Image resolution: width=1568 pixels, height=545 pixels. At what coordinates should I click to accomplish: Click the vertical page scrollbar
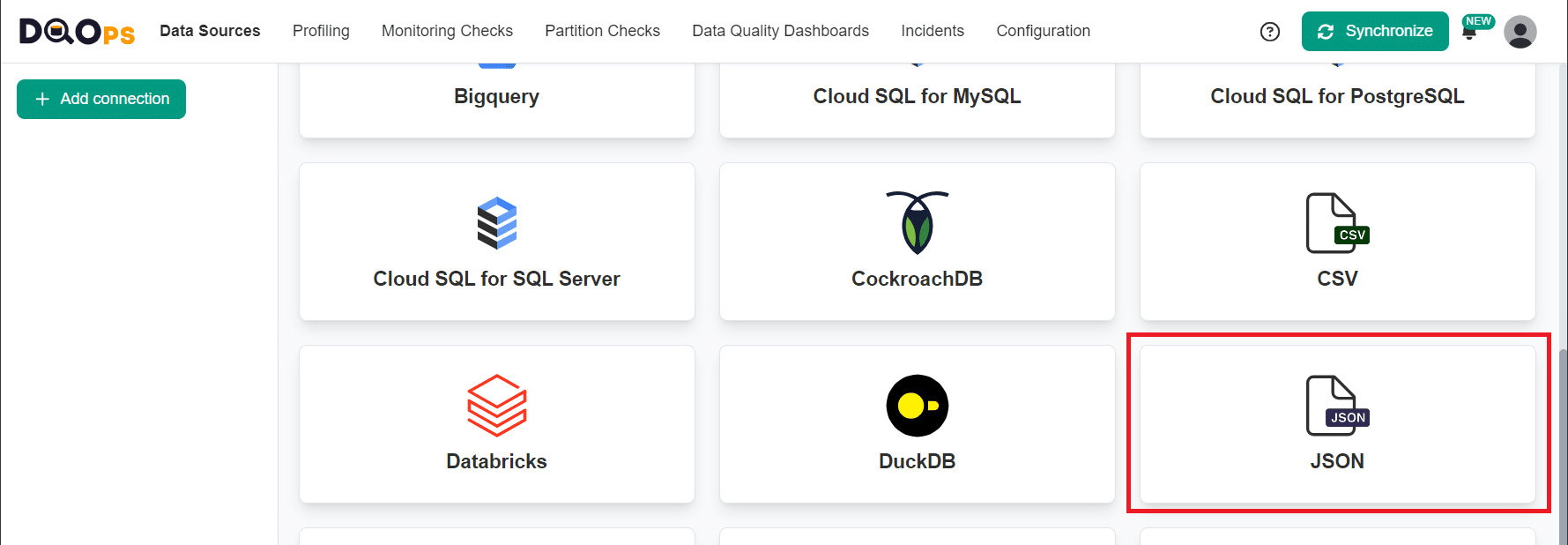(1563, 445)
